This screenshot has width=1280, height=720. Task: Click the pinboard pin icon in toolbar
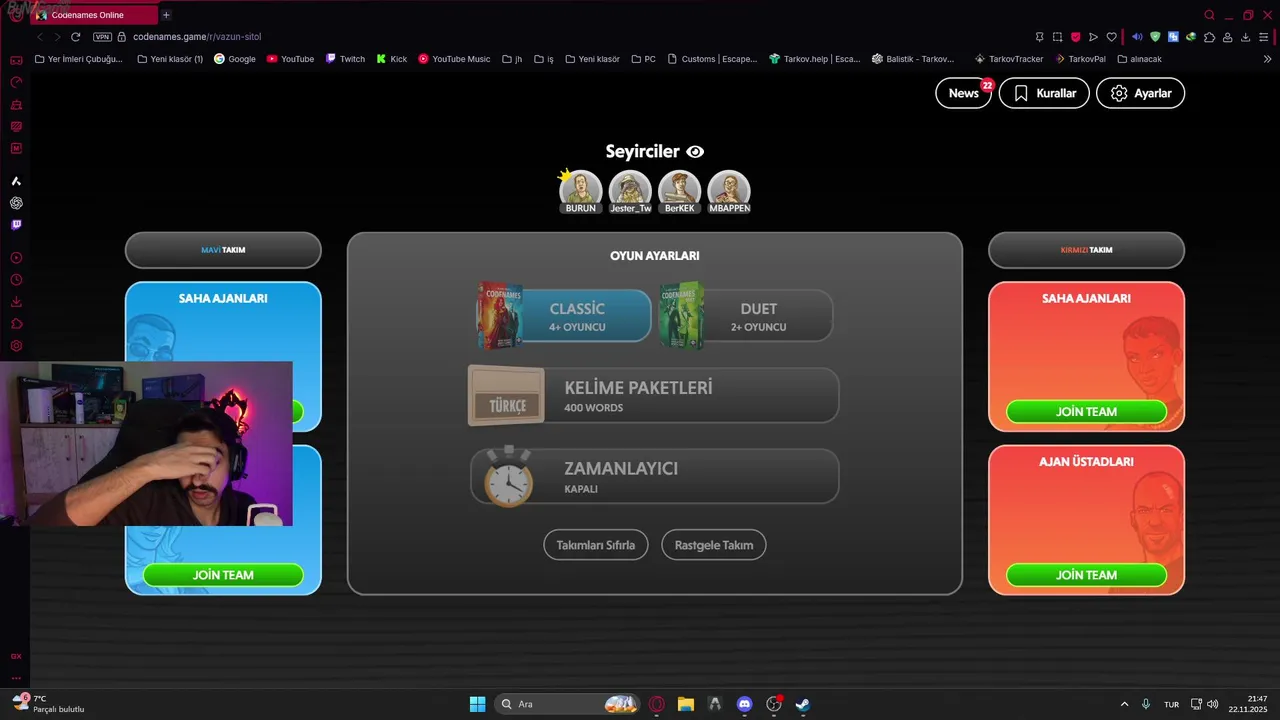coord(1040,37)
